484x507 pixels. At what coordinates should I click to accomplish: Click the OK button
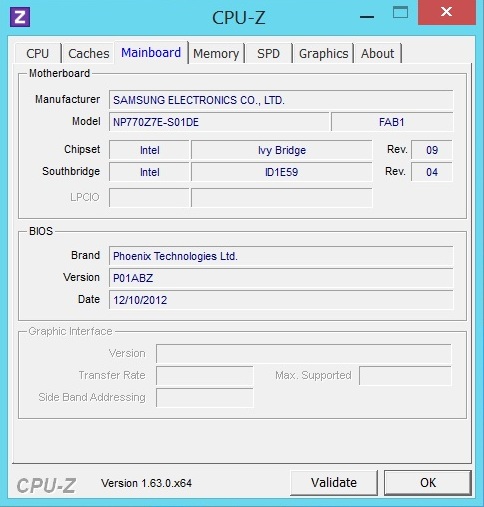[x=428, y=483]
